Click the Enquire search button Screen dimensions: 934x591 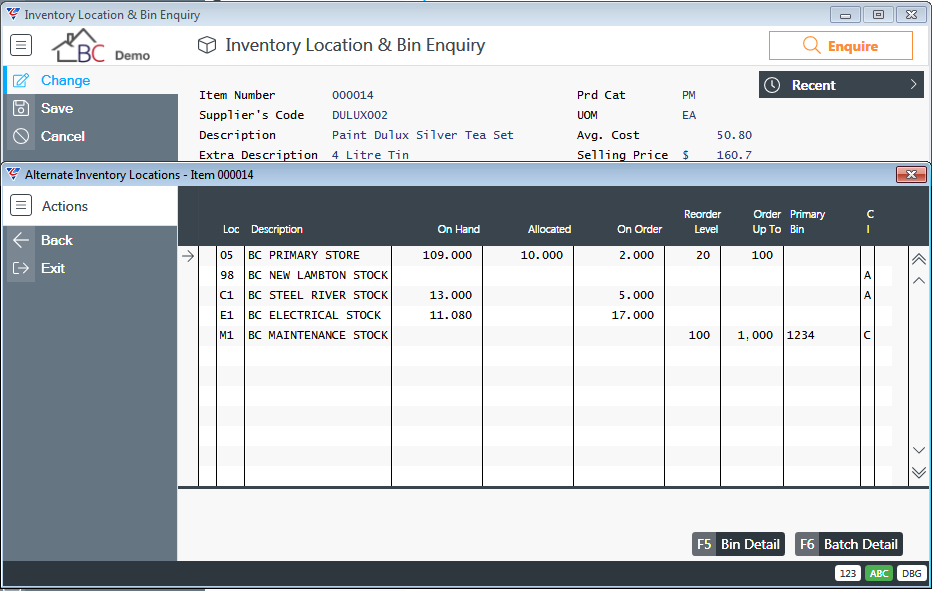840,46
